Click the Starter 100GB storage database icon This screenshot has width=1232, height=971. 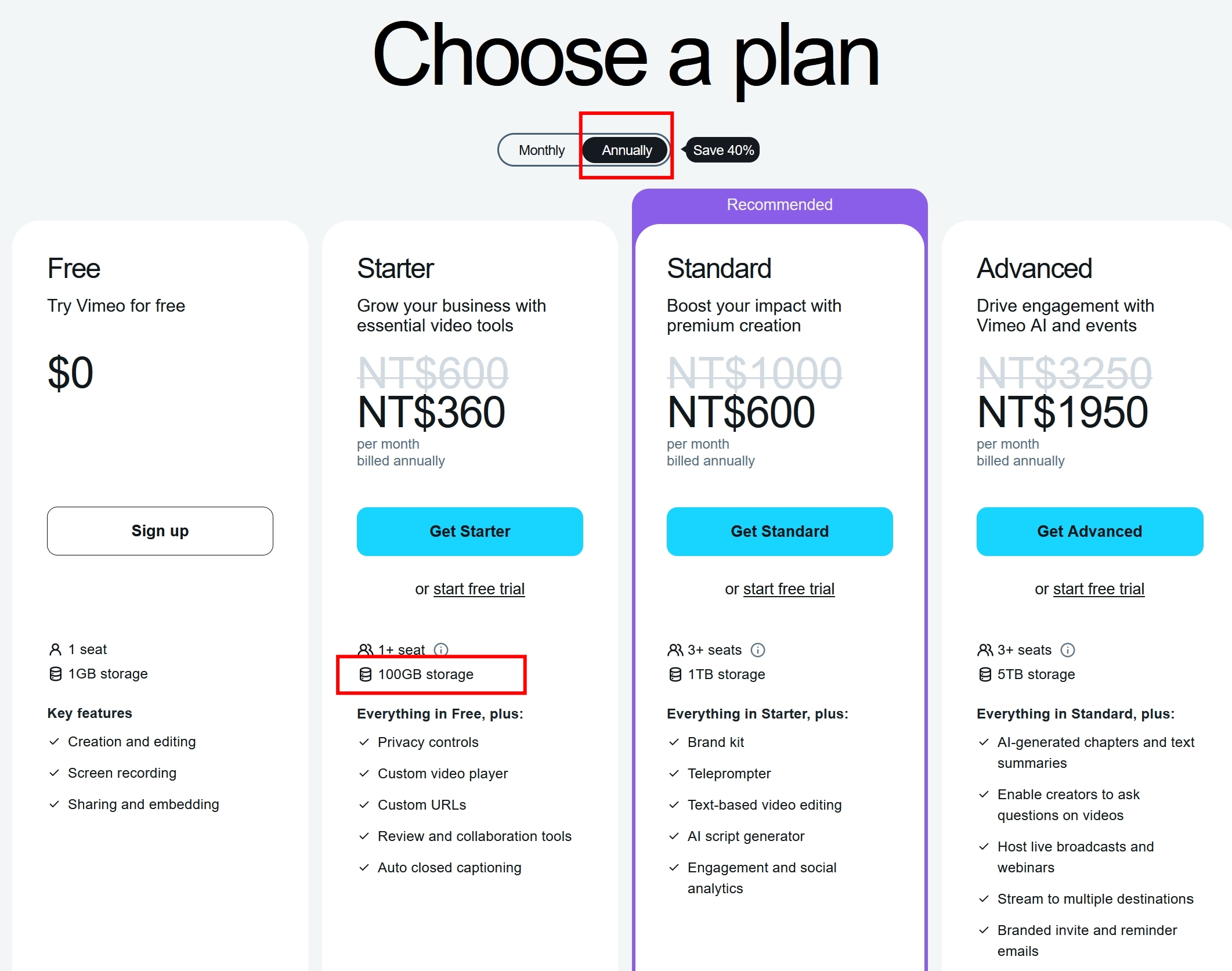[366, 674]
